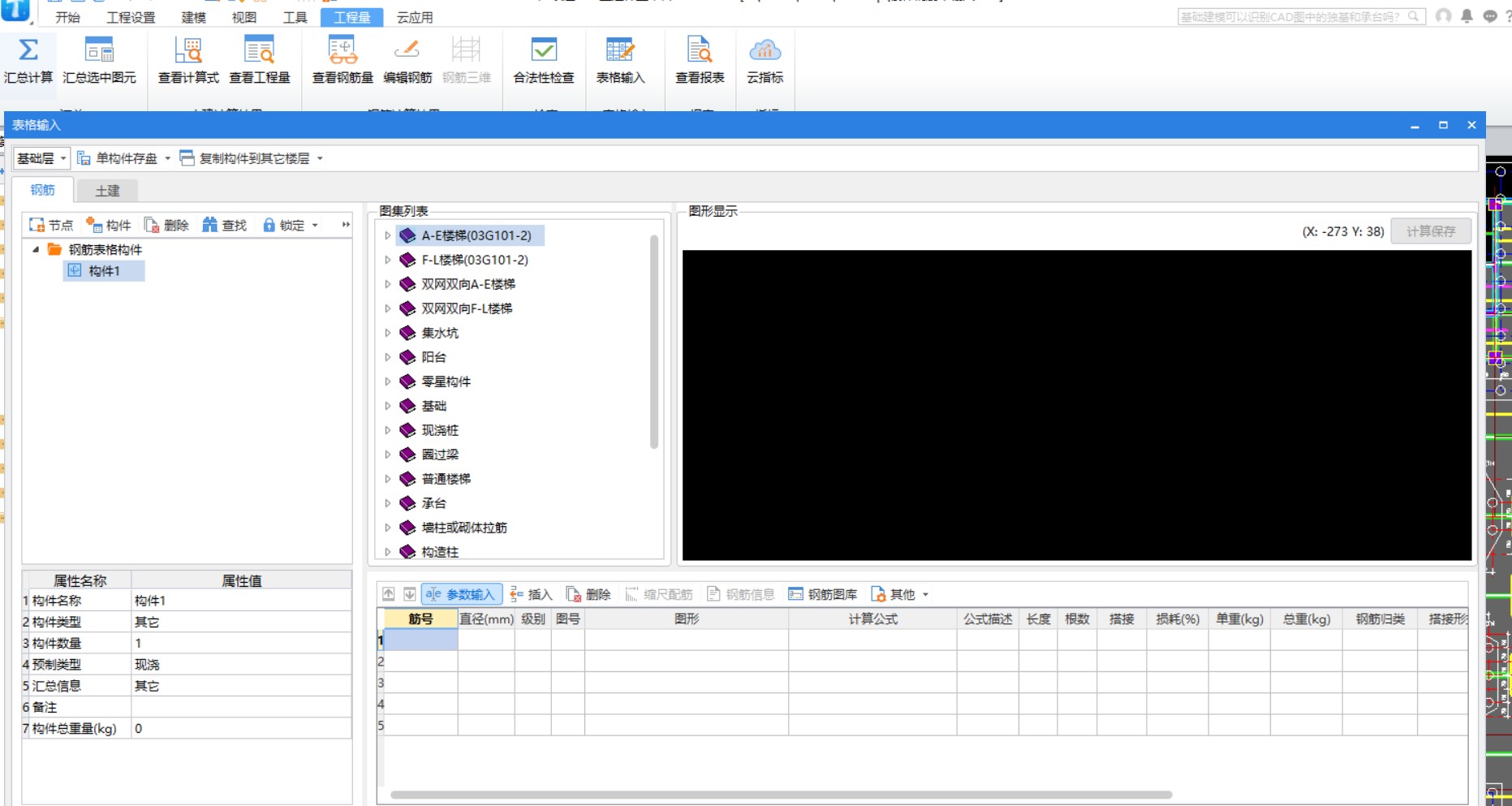Screen dimensions: 1512x806
Task: Click the 查找 binoculars button
Action: pyautogui.click(x=225, y=225)
